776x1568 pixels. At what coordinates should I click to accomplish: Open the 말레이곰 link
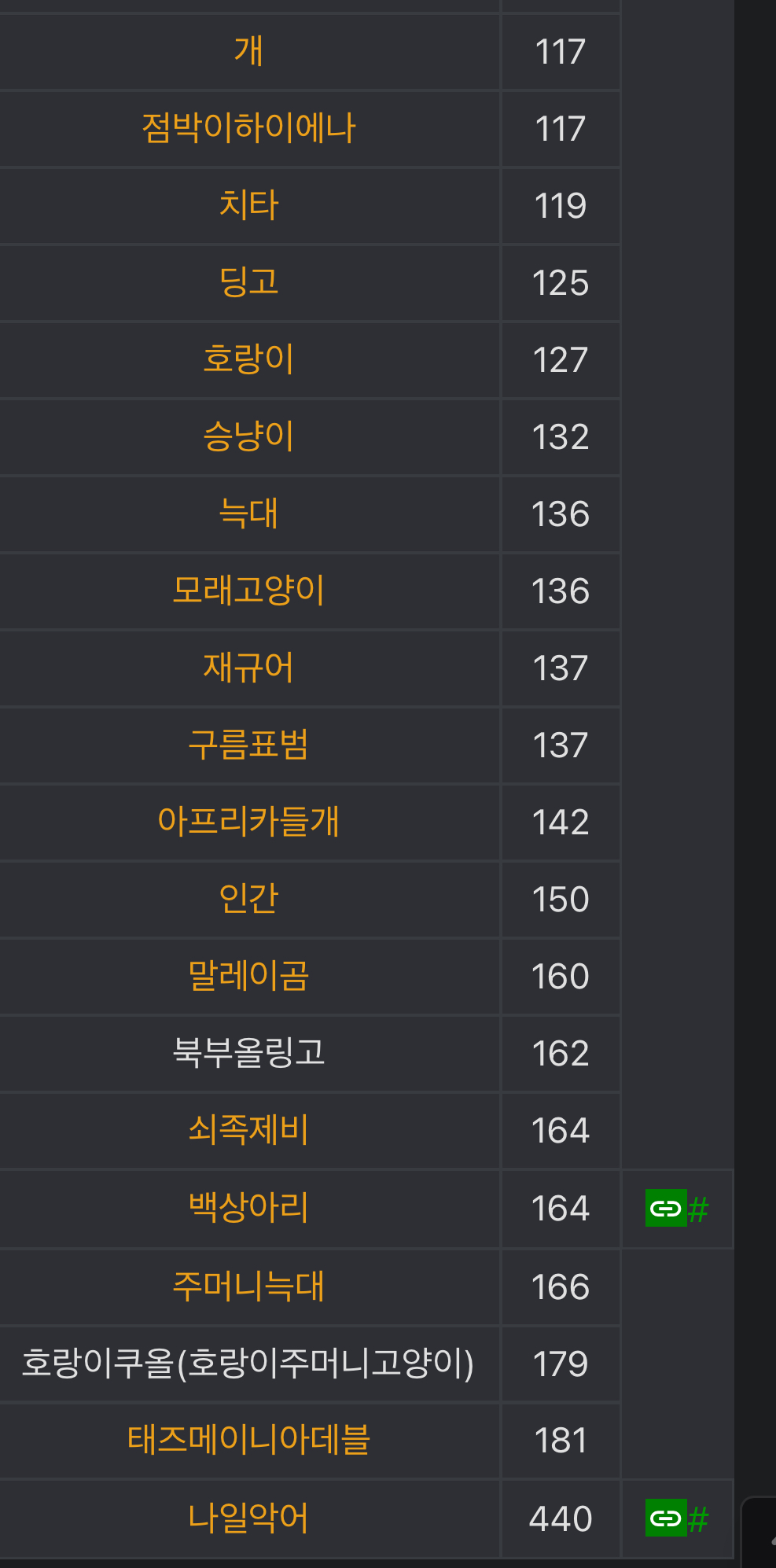248,976
